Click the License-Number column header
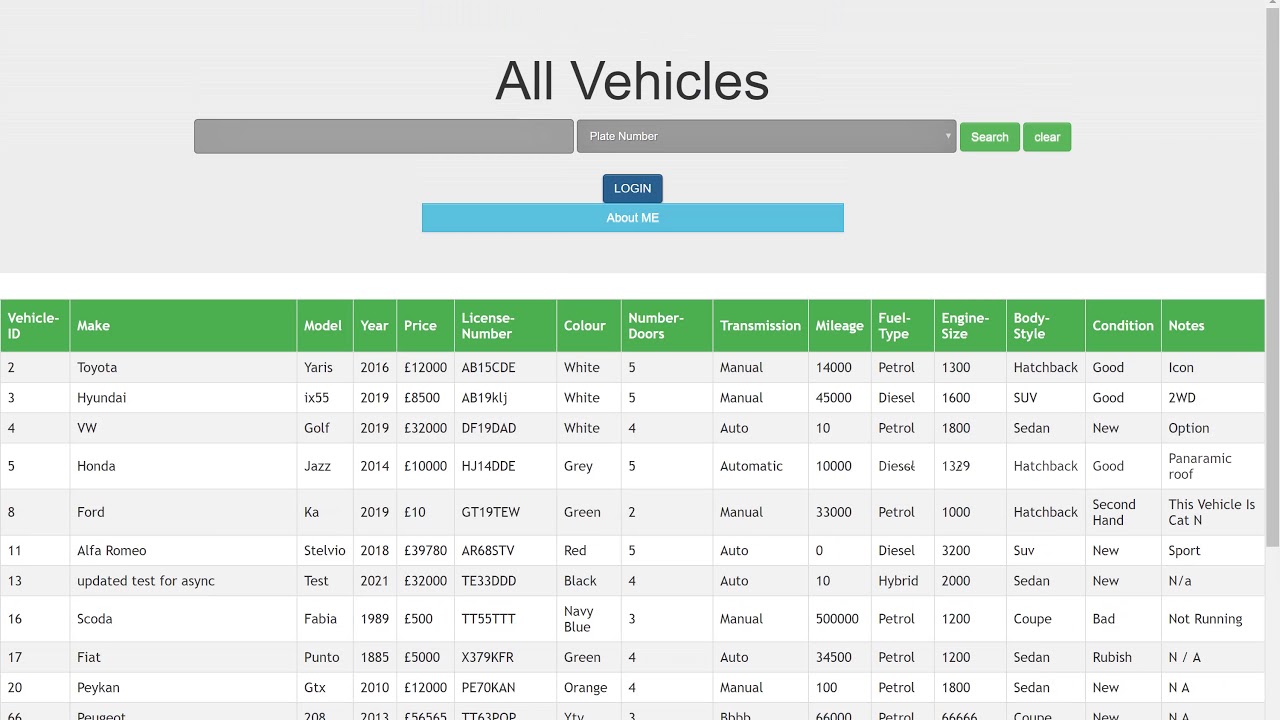The width and height of the screenshot is (1280, 720). (x=505, y=326)
